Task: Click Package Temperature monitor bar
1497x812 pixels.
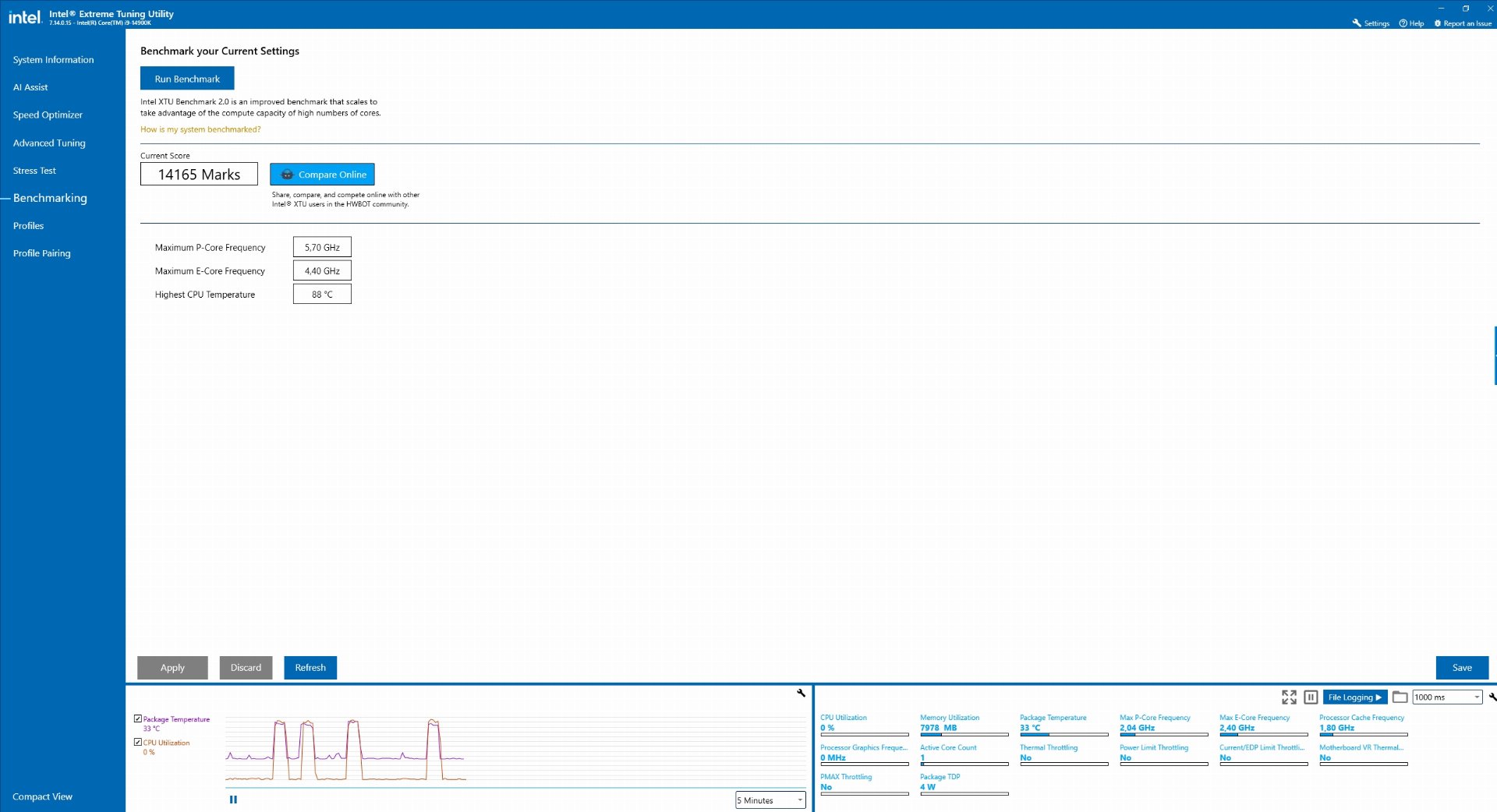Action: click(1064, 734)
